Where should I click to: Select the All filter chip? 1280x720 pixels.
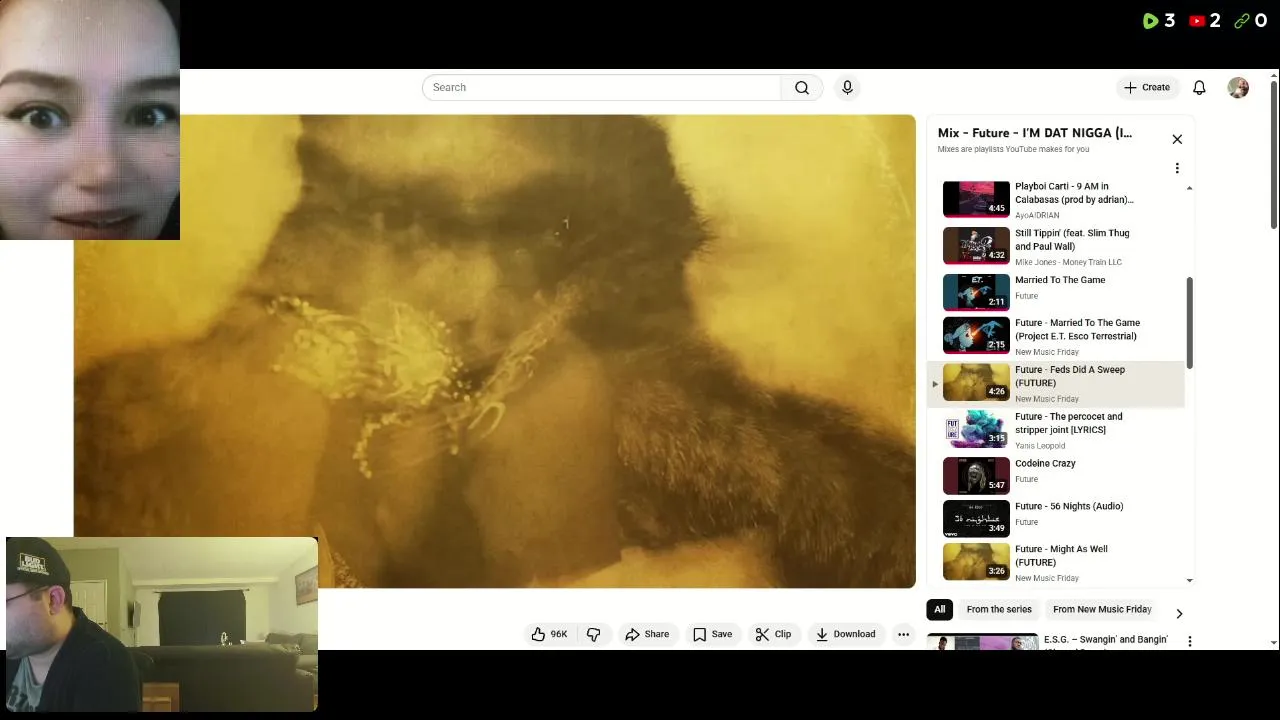939,609
